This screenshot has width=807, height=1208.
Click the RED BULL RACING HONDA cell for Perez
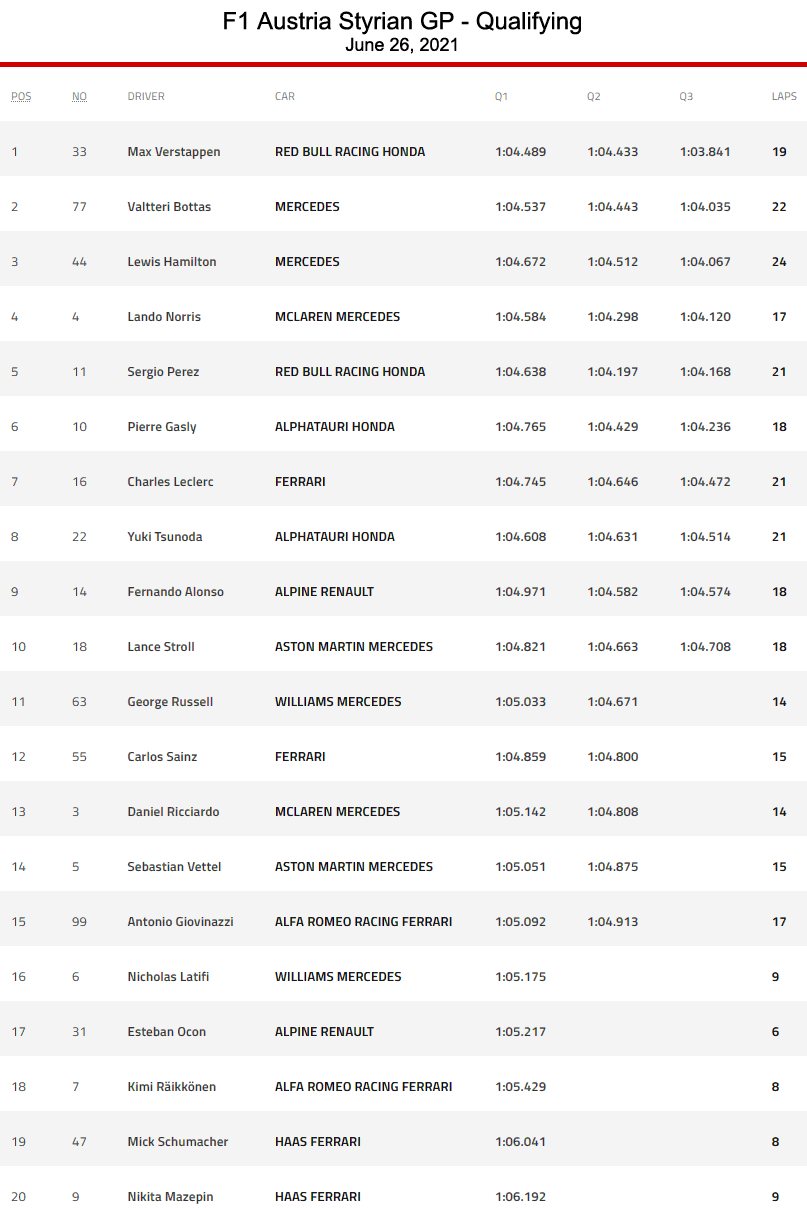(350, 372)
